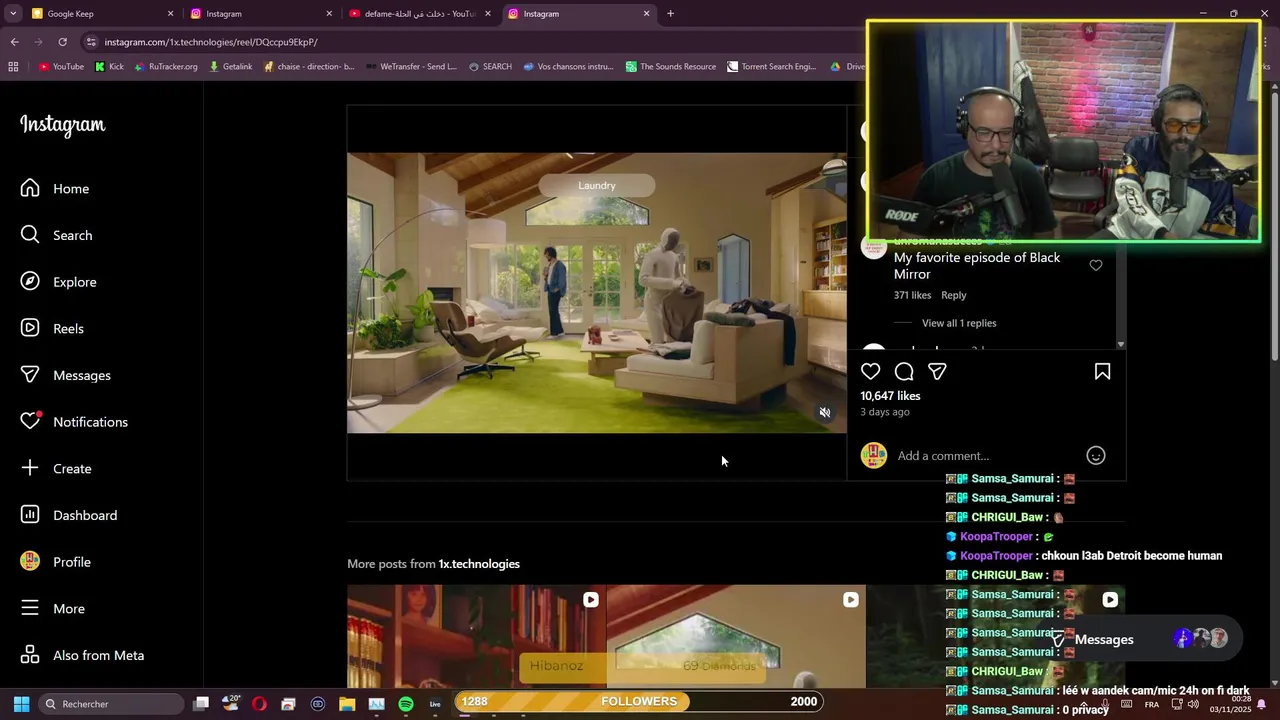Viewport: 1280px width, 720px height.
Task: Open Reels section
Action: pos(53,328)
